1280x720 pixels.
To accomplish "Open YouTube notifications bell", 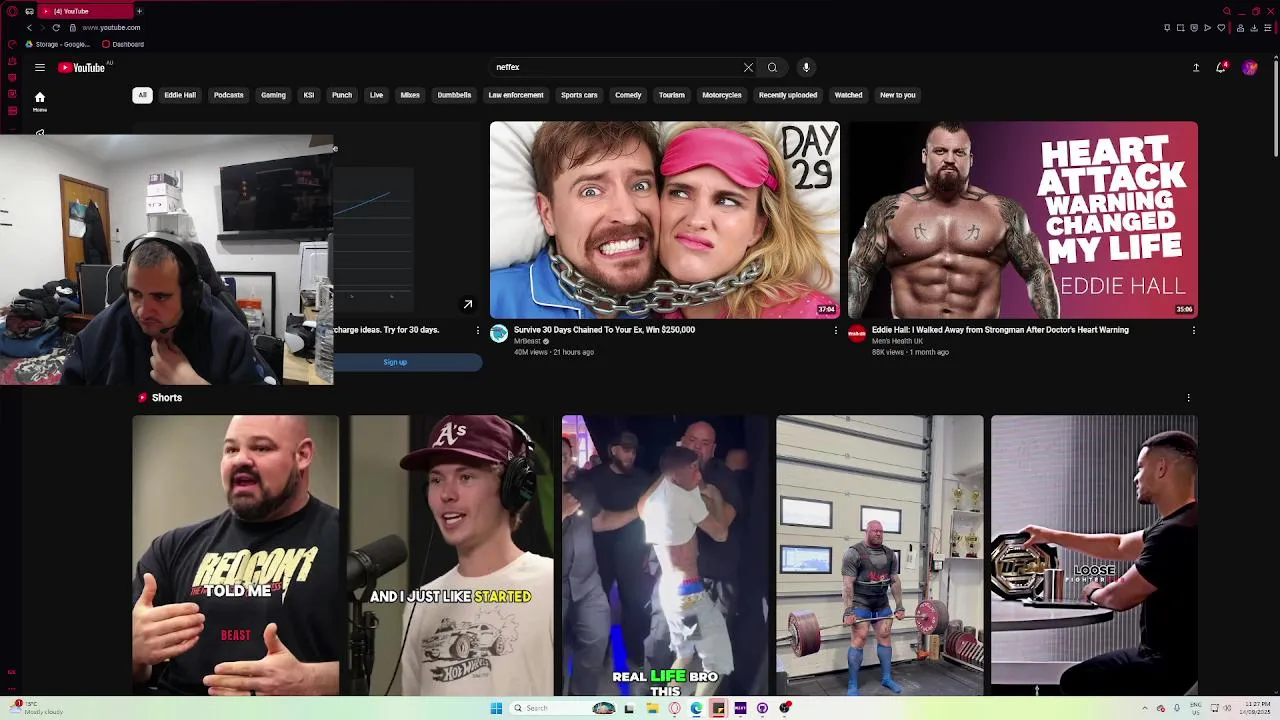I will pyautogui.click(x=1221, y=67).
